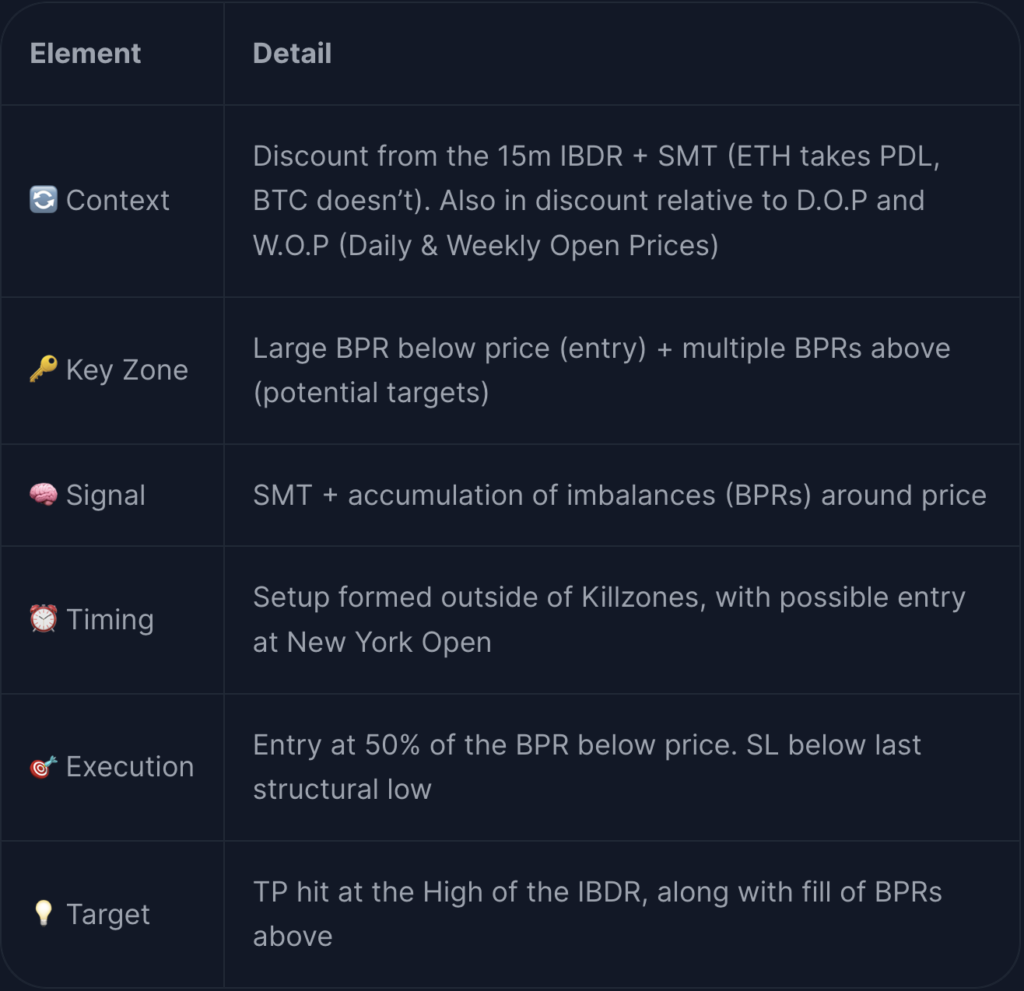Click the Signal row label
This screenshot has height=991, width=1024.
[x=106, y=496]
